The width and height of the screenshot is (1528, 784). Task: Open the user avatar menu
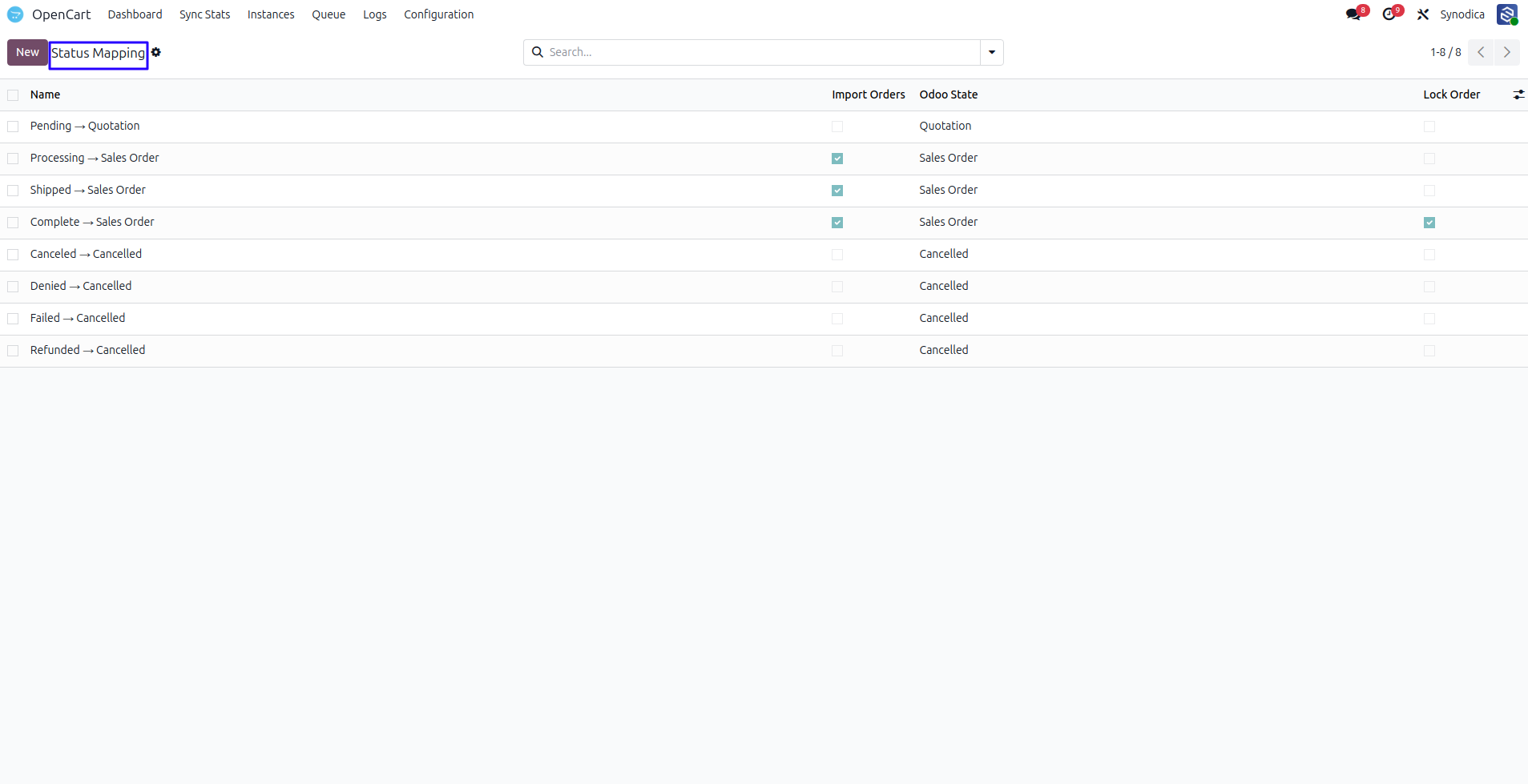coord(1507,14)
